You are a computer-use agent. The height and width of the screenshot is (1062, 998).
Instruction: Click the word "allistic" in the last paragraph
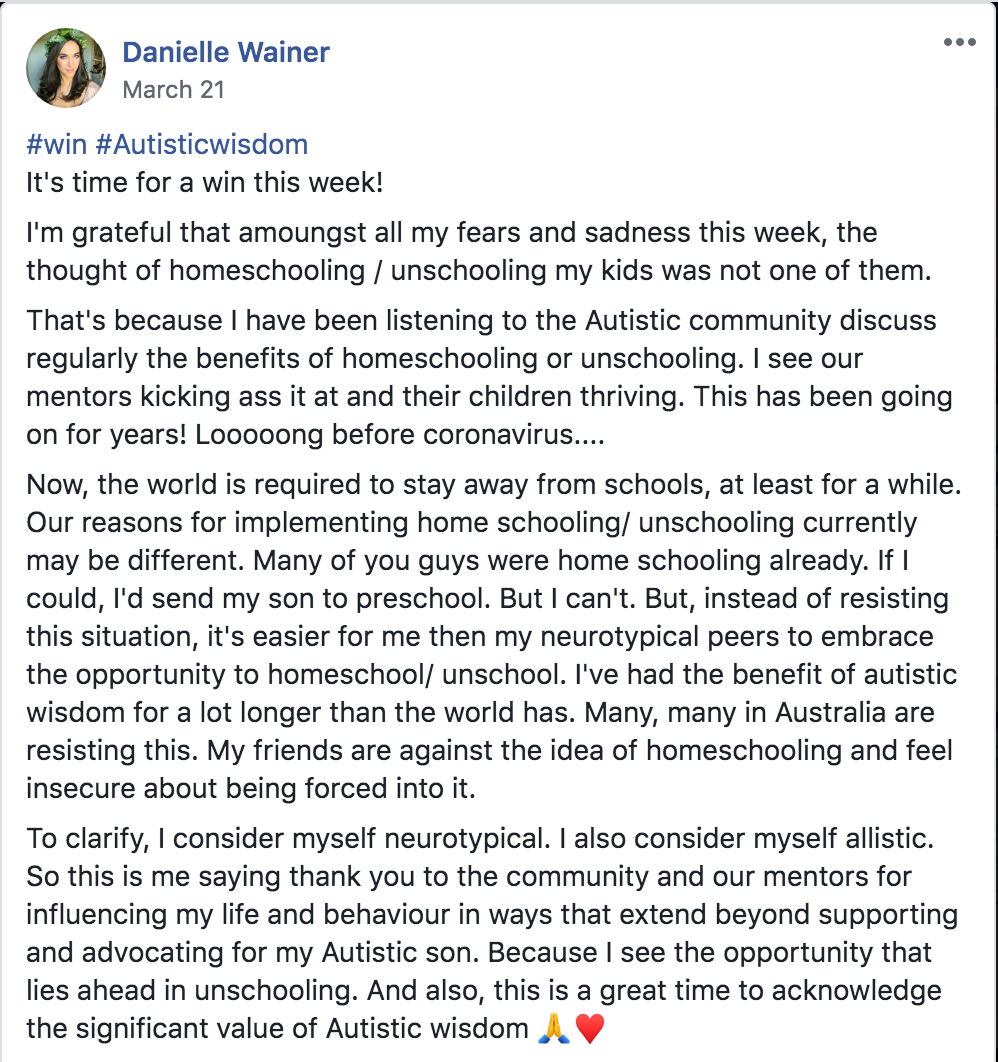(886, 838)
